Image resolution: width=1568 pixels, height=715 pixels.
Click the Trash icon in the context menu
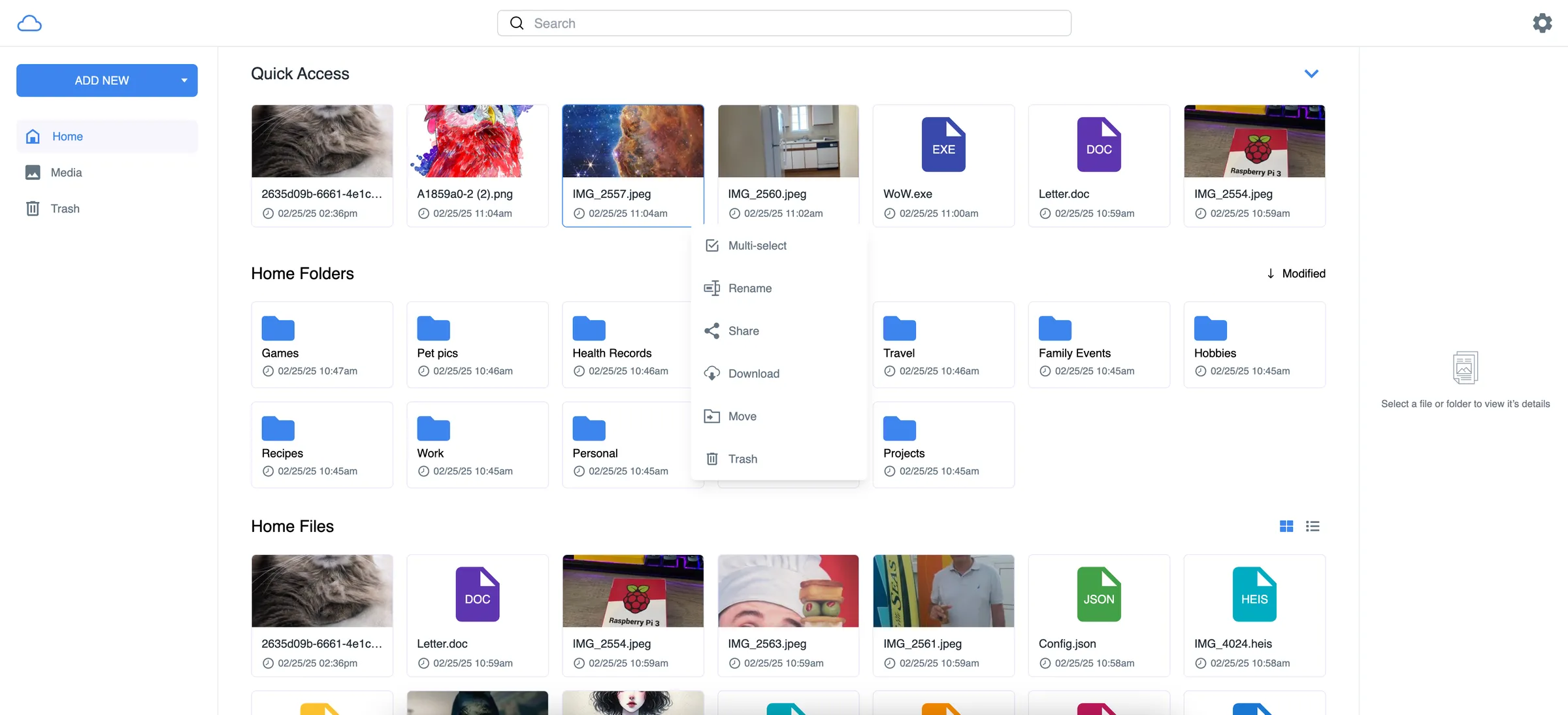[712, 458]
